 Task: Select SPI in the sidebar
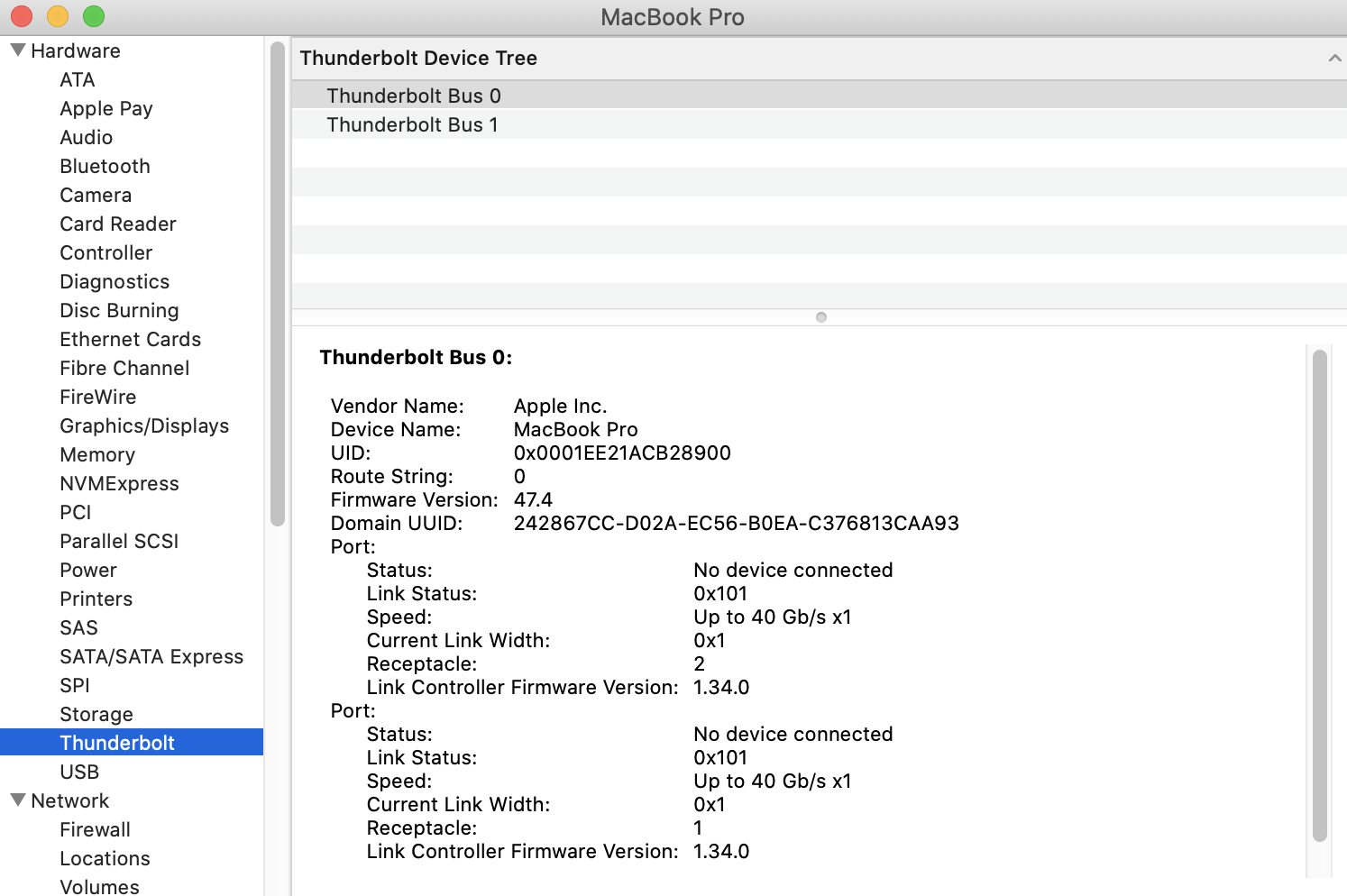point(75,685)
